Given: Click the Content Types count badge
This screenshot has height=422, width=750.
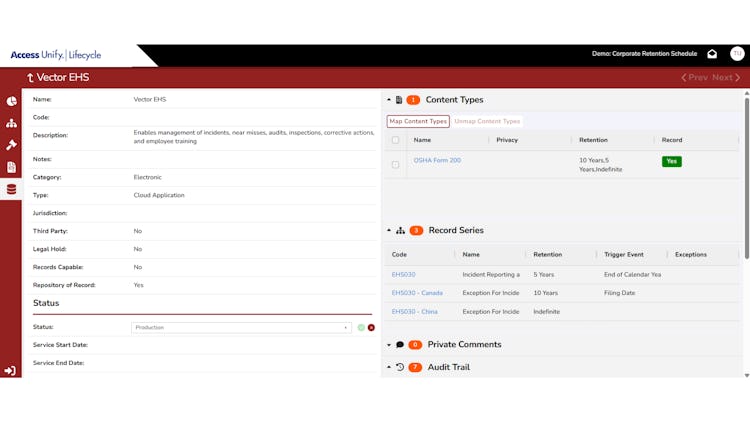Looking at the screenshot, I should point(413,100).
